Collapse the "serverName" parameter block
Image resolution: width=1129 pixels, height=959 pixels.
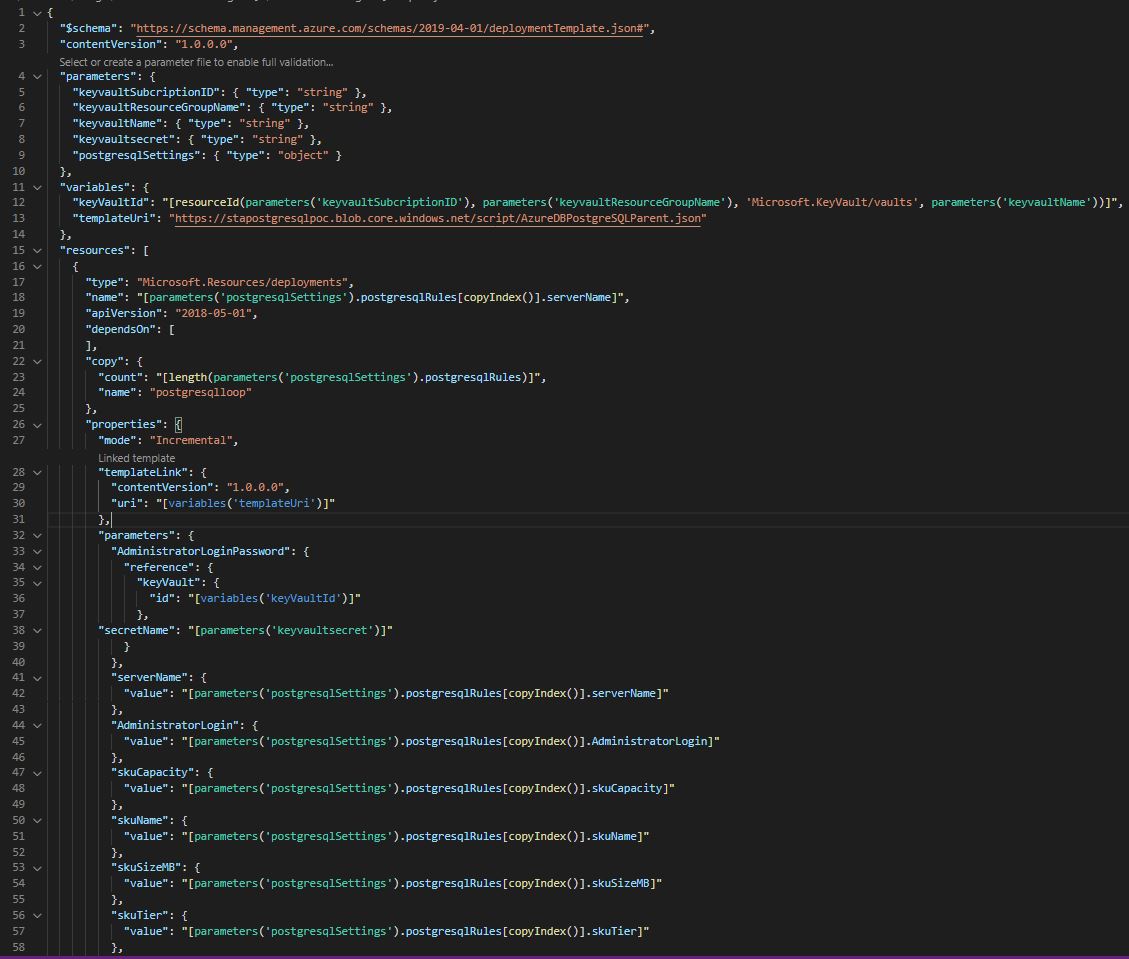(37, 677)
